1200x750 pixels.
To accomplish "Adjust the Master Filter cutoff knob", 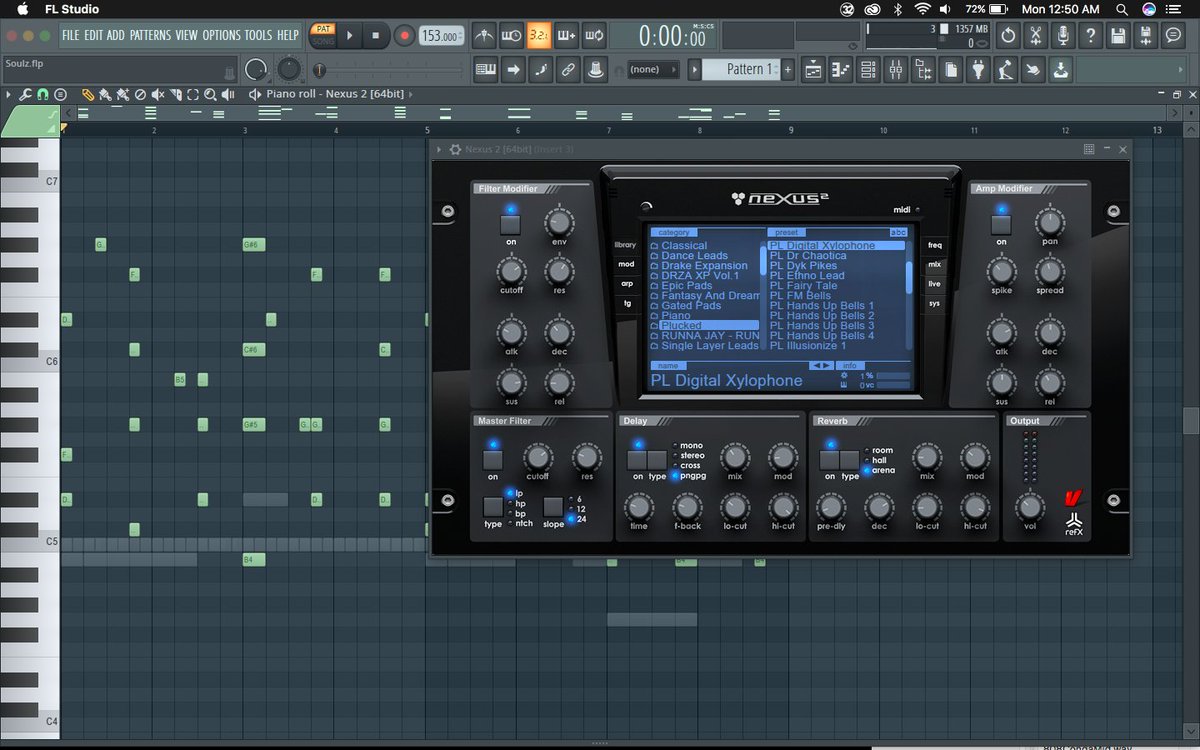I will click(x=538, y=458).
